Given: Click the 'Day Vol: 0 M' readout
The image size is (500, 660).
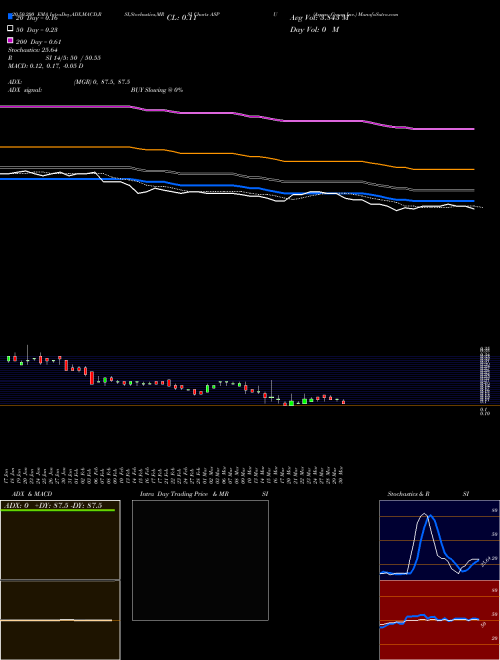Looking at the screenshot, I should pyautogui.click(x=314, y=29).
